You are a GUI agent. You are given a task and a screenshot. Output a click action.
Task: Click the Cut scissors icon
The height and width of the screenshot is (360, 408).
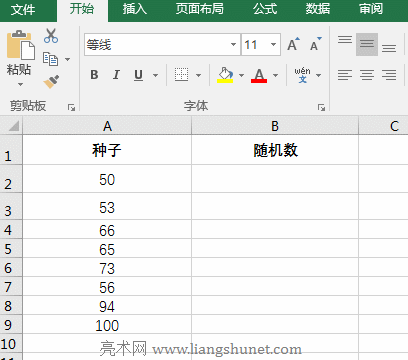(51, 36)
